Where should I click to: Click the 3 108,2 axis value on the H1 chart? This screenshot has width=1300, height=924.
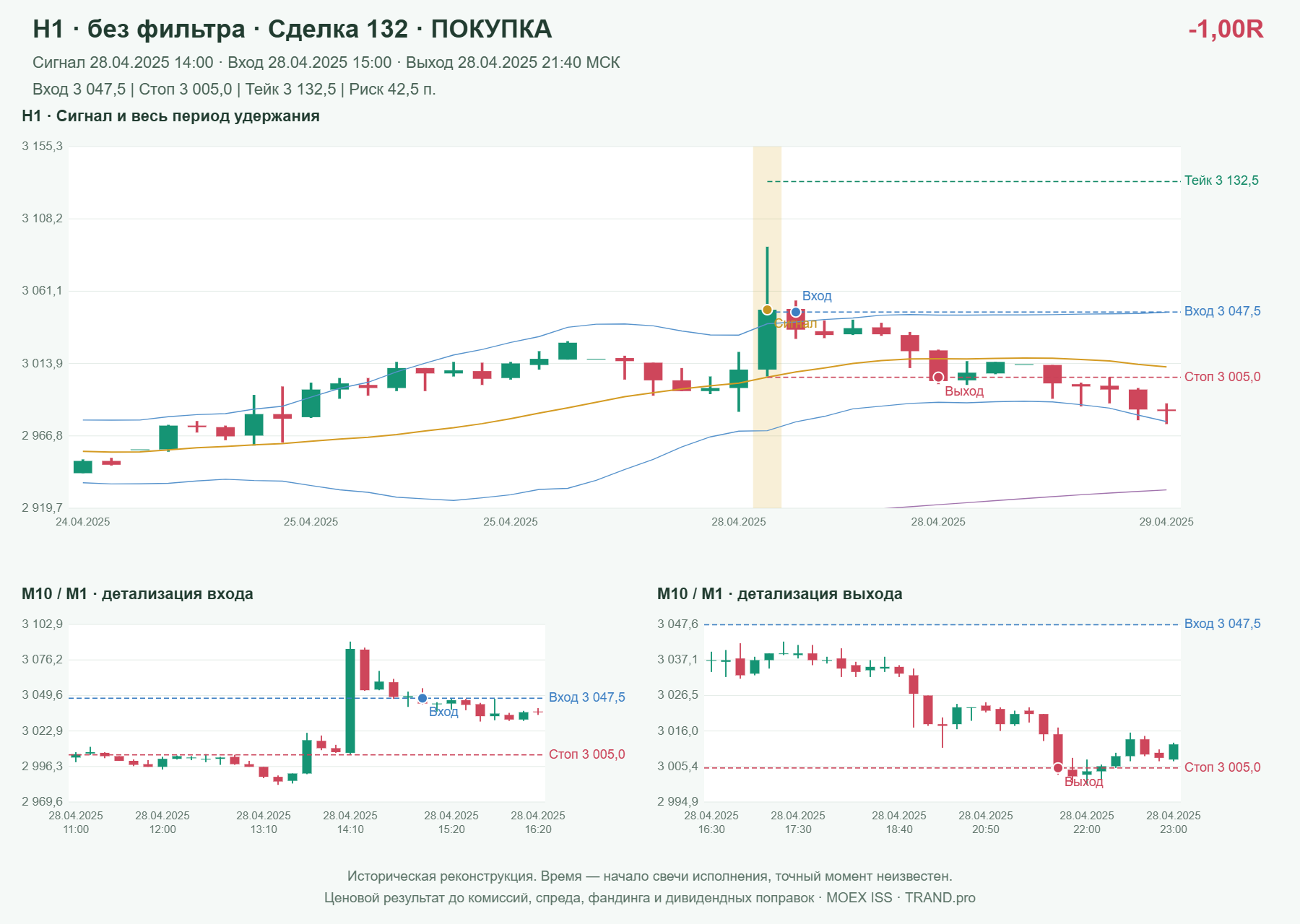pyautogui.click(x=43, y=219)
